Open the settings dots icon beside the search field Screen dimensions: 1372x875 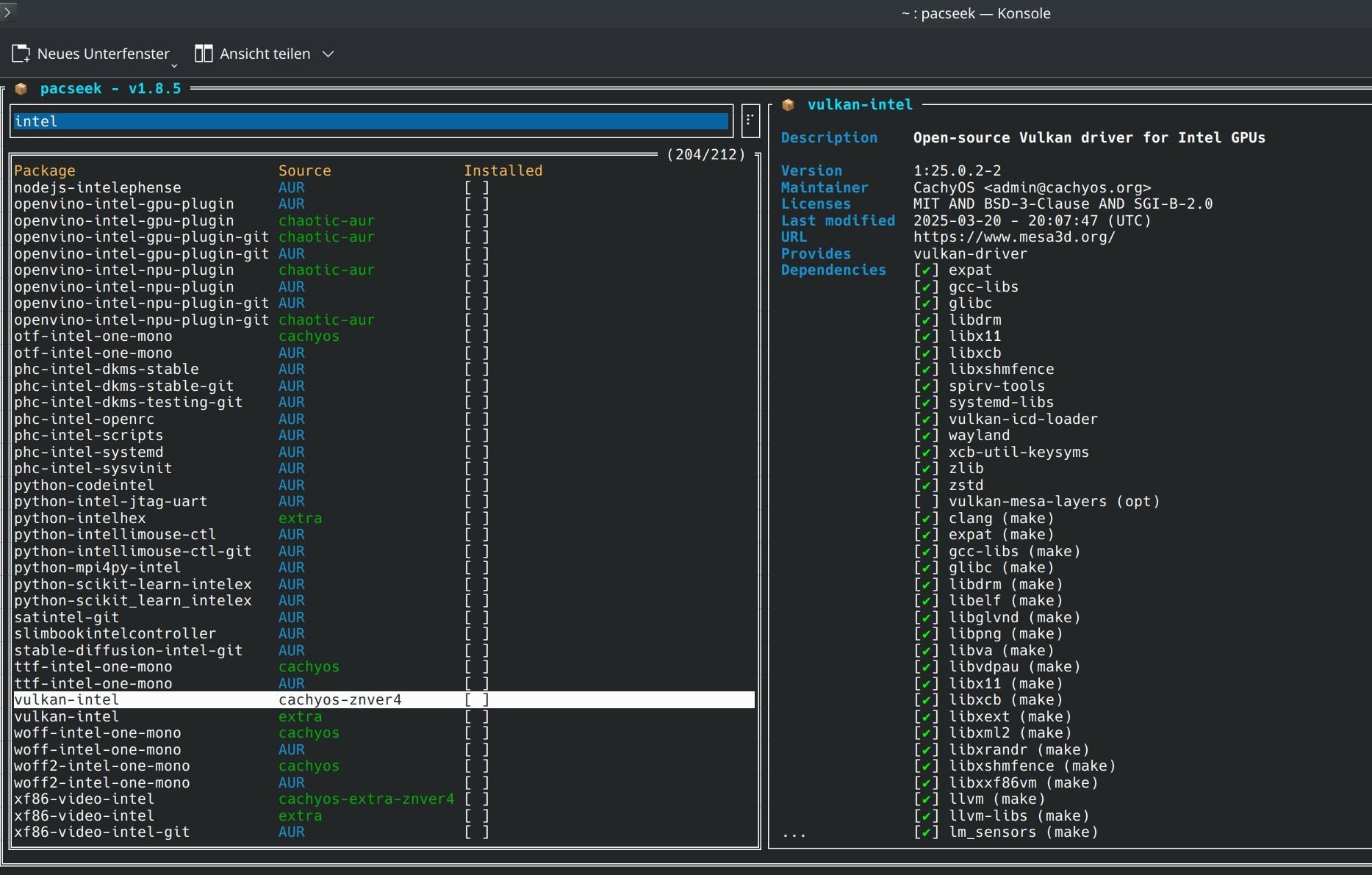click(x=750, y=120)
